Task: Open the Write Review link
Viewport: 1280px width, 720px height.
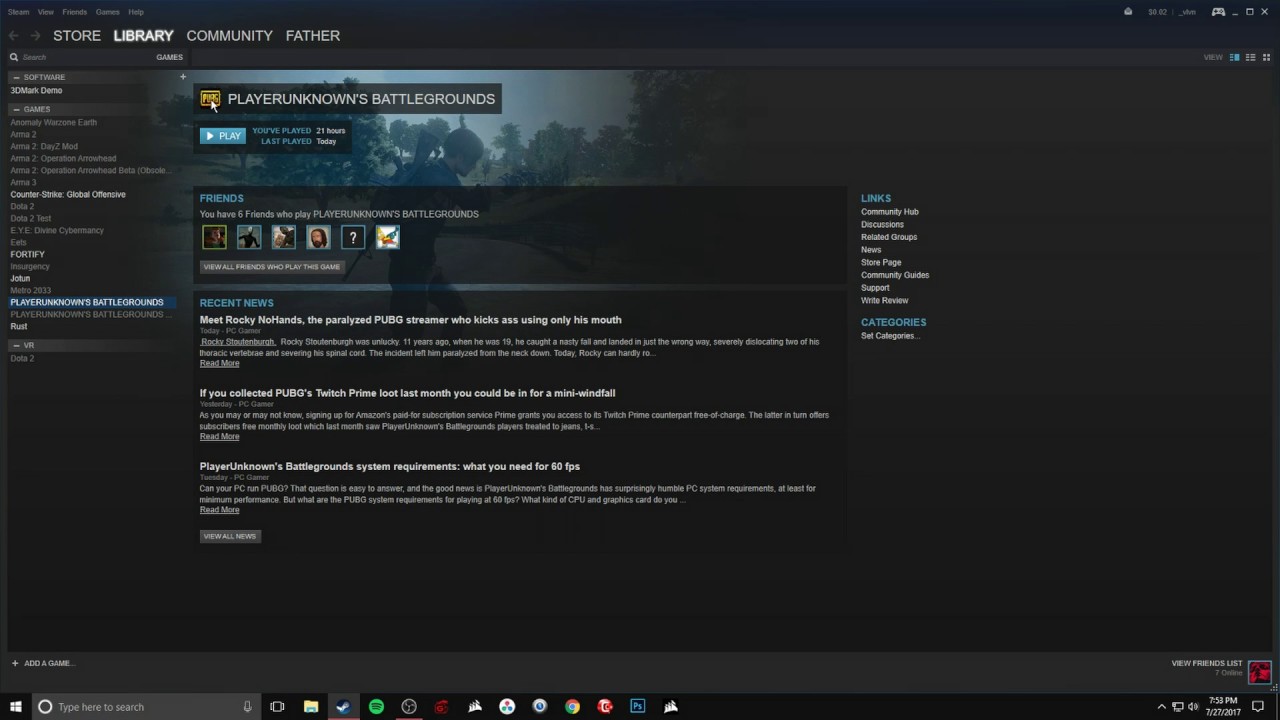Action: [885, 300]
